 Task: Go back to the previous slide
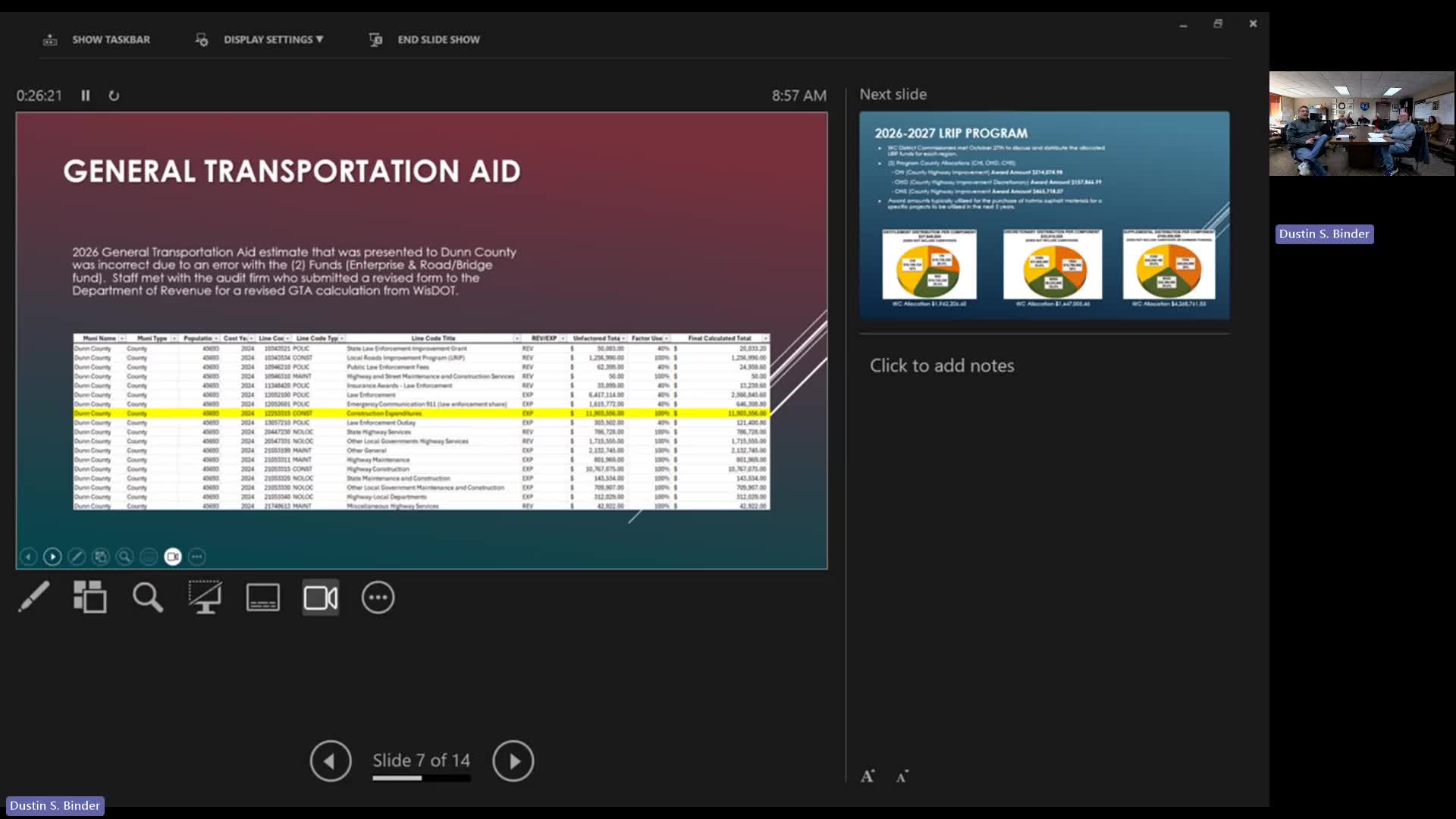click(330, 761)
